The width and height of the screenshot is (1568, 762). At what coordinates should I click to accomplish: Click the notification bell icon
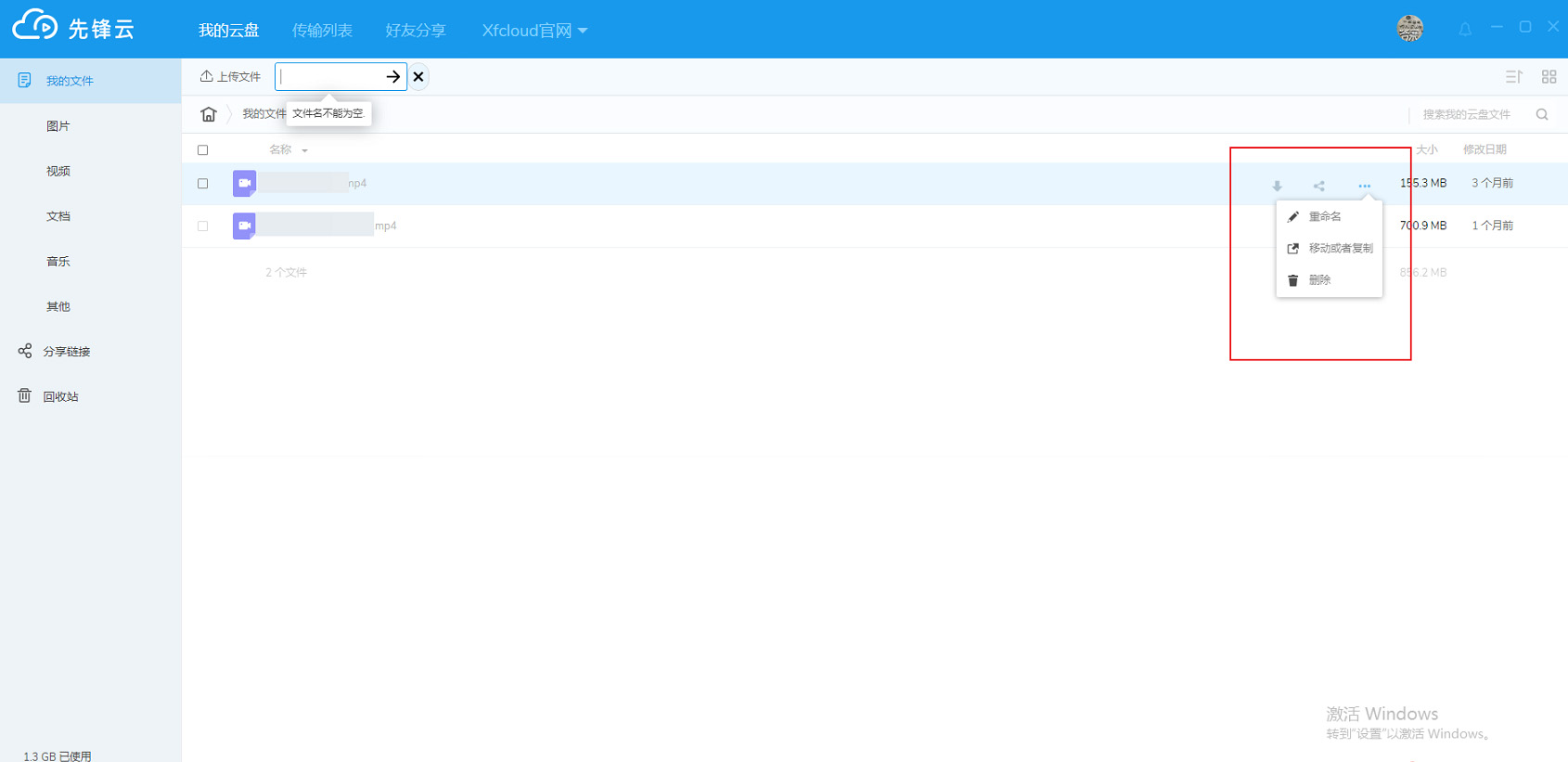1465,30
